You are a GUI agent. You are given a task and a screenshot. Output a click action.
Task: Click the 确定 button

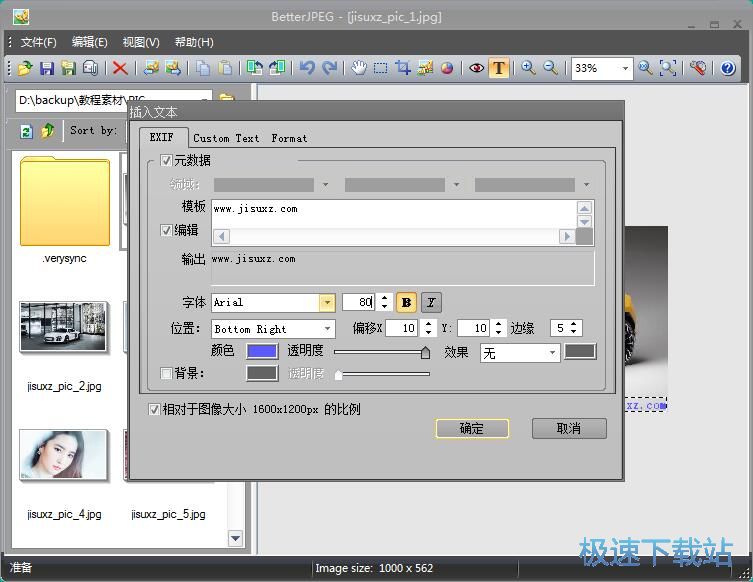[x=472, y=428]
